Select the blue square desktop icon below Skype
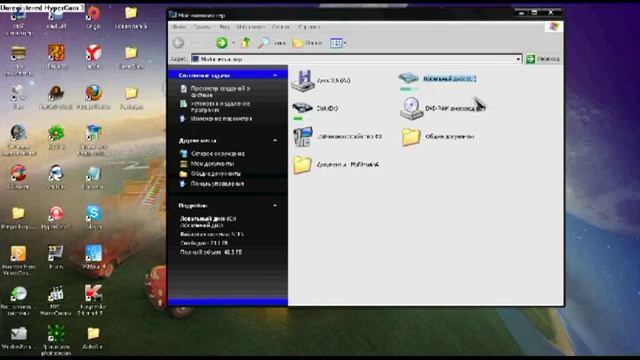 tap(93, 253)
